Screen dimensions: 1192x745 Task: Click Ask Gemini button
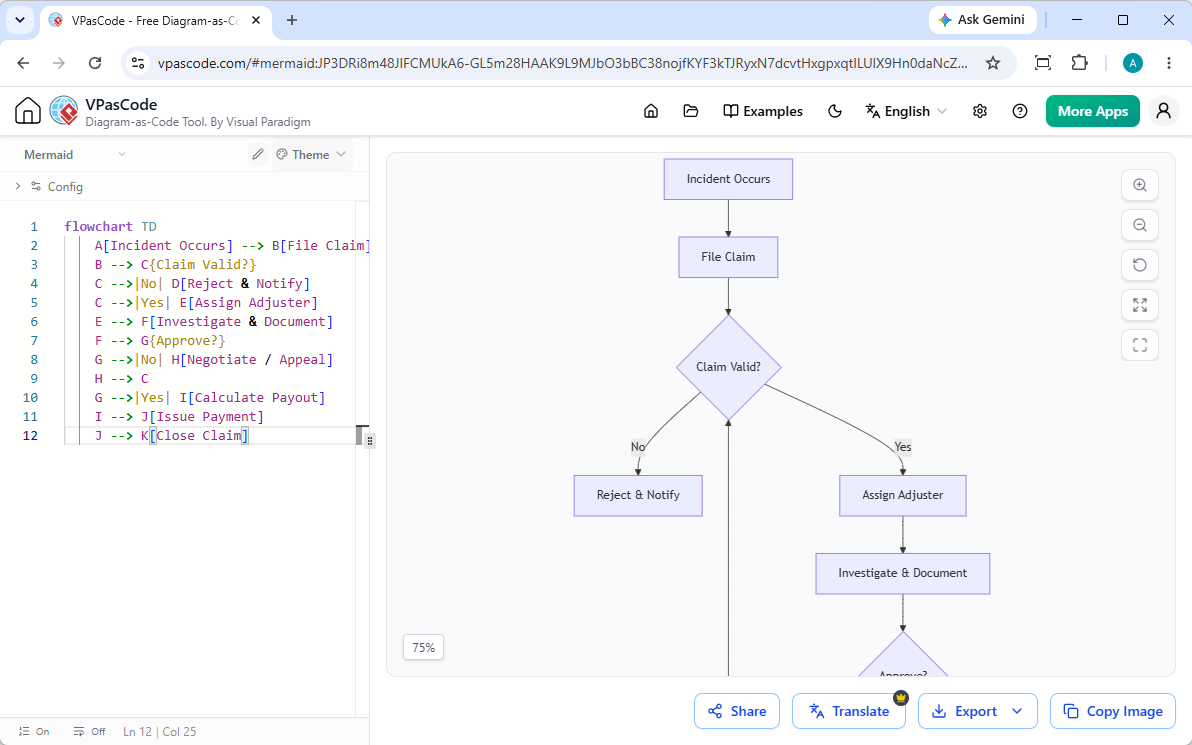click(982, 20)
